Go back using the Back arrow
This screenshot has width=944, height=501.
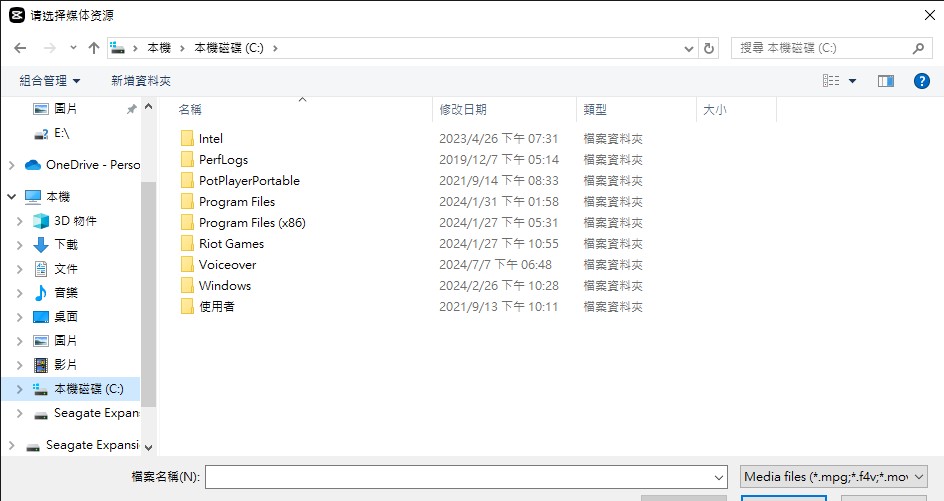pos(20,48)
